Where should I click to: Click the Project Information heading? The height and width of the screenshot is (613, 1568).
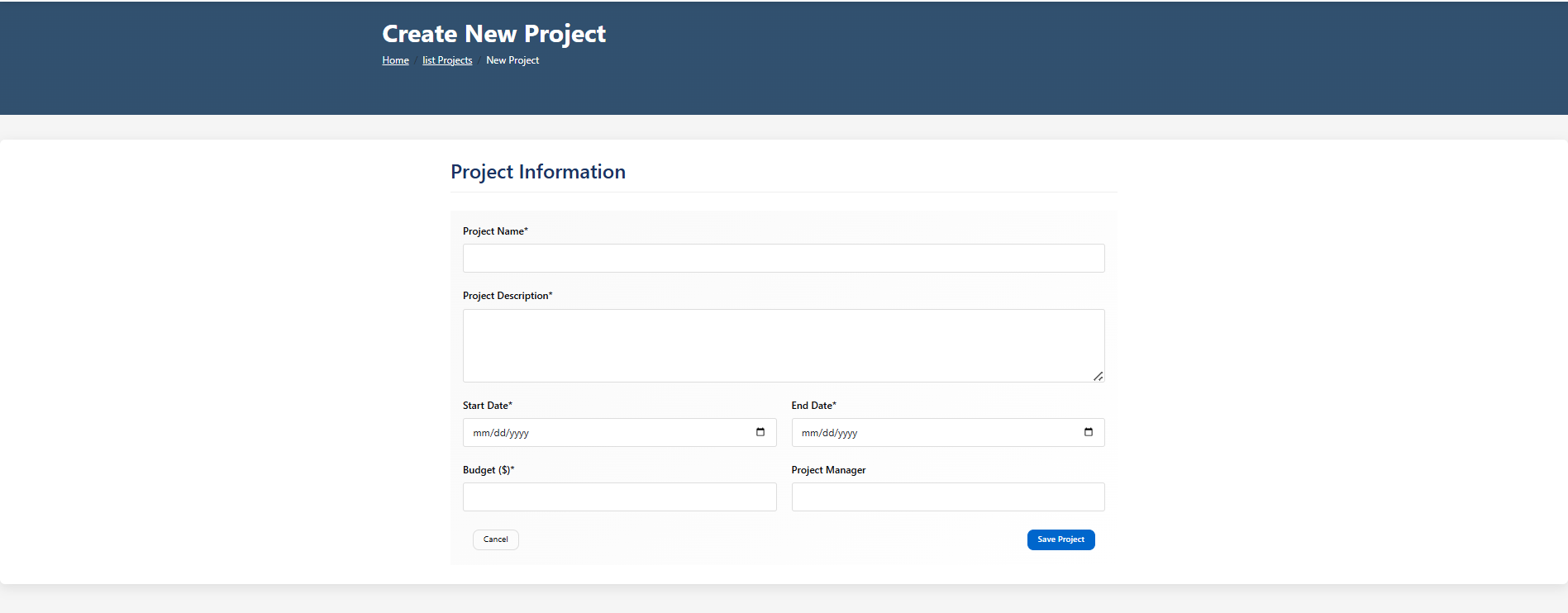[x=538, y=172]
